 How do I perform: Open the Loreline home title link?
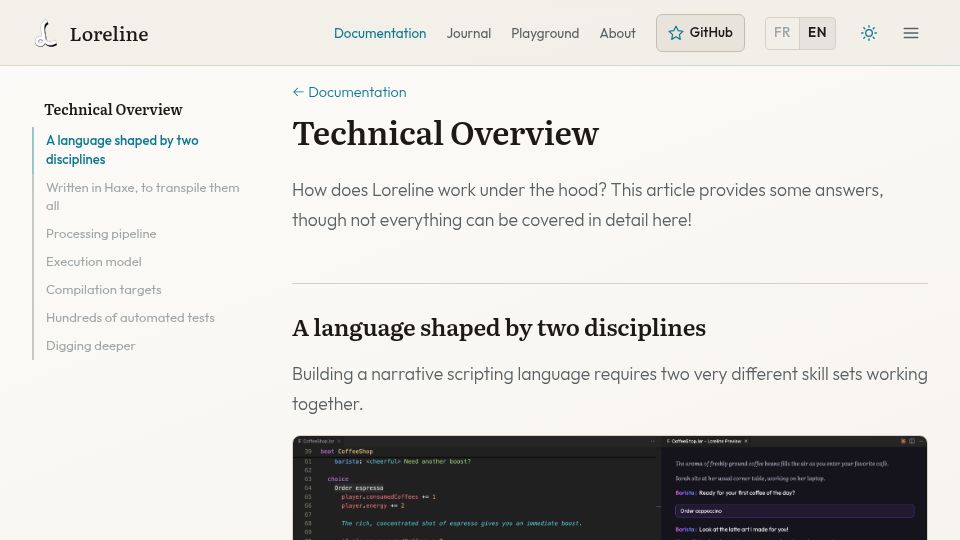109,34
